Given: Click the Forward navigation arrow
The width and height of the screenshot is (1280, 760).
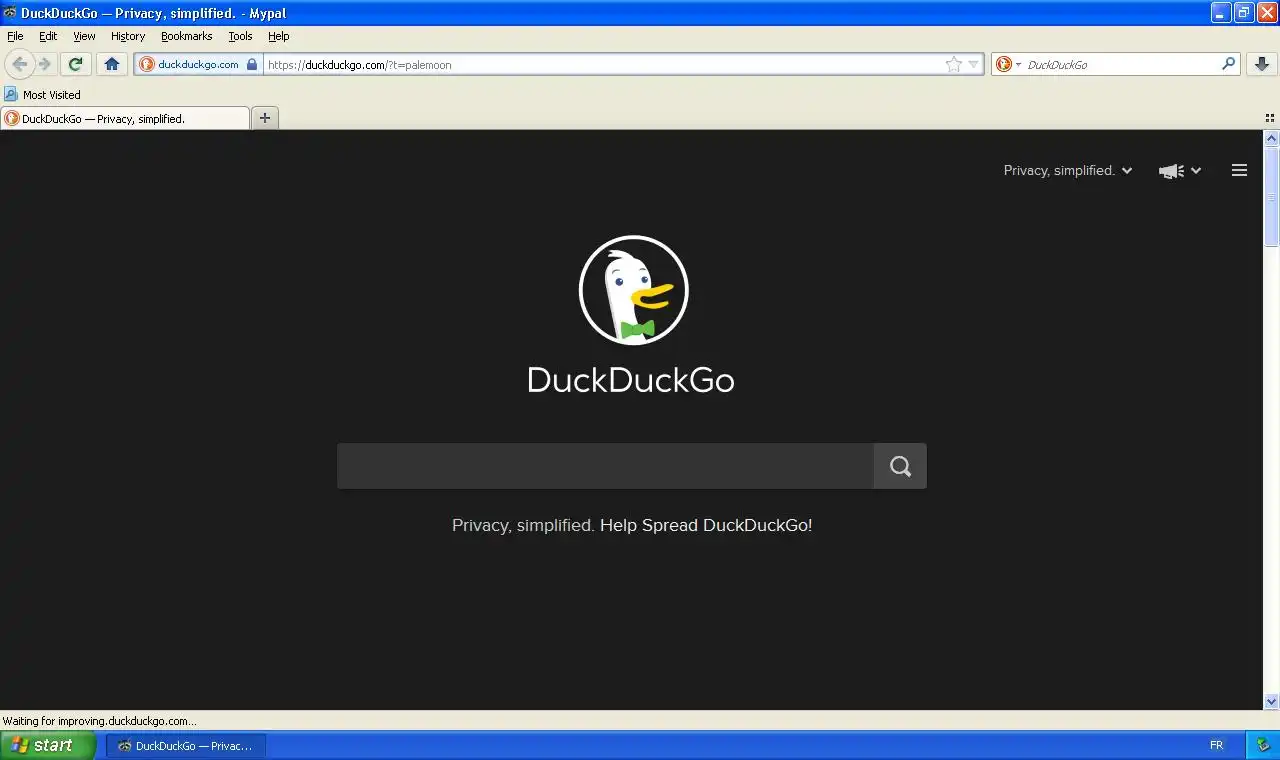Looking at the screenshot, I should pos(45,64).
